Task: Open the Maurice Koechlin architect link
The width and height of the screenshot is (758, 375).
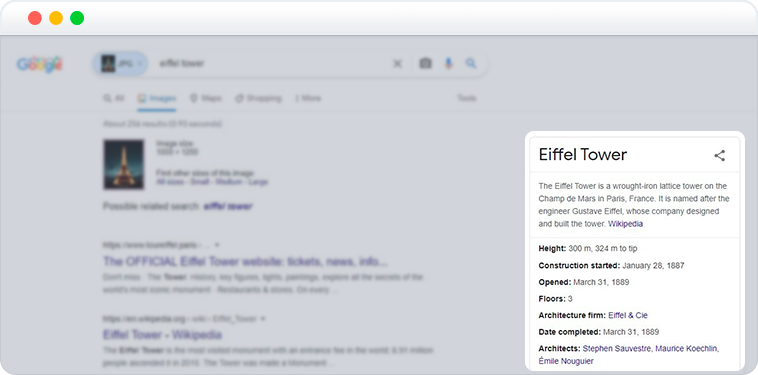Action: click(687, 348)
